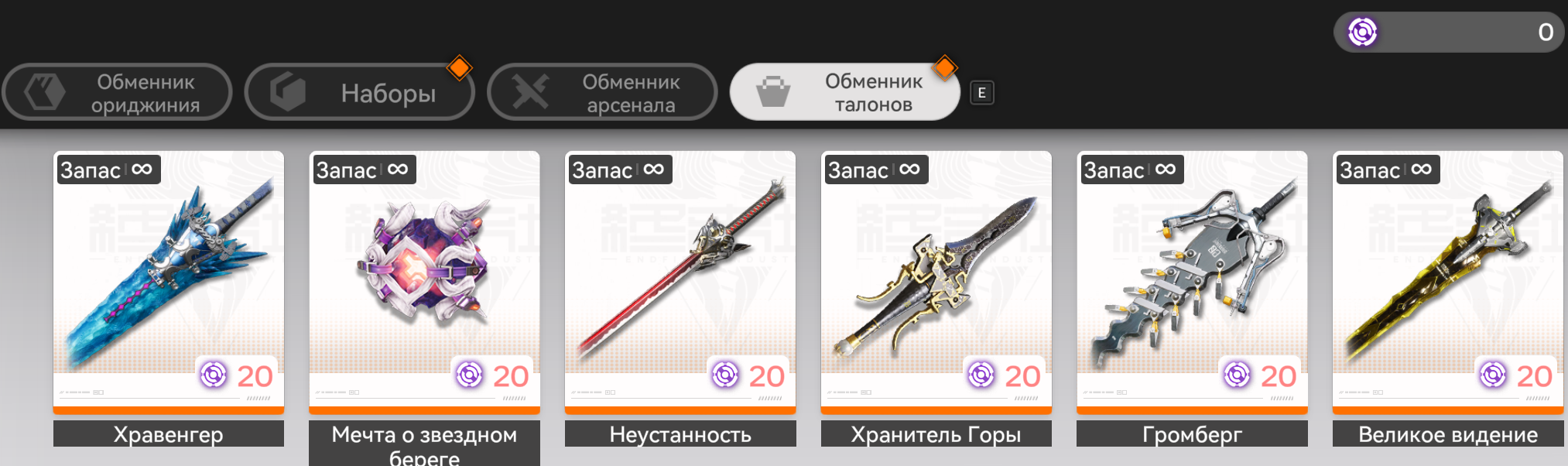Click the Хравенгер price token icon
Image resolution: width=1568 pixels, height=466 pixels.
tap(214, 375)
